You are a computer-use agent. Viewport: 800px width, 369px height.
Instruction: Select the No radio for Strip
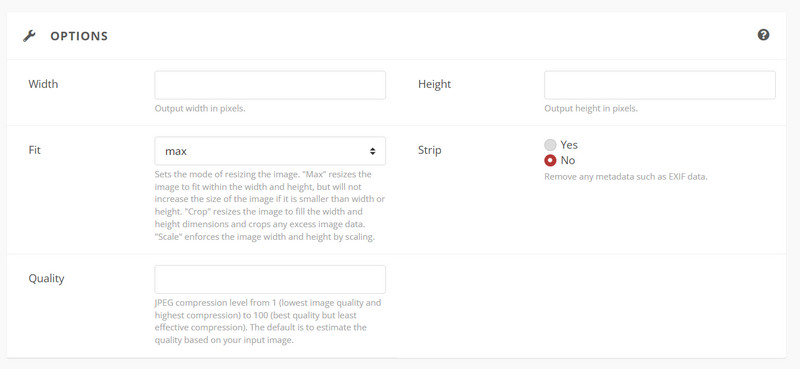550,161
